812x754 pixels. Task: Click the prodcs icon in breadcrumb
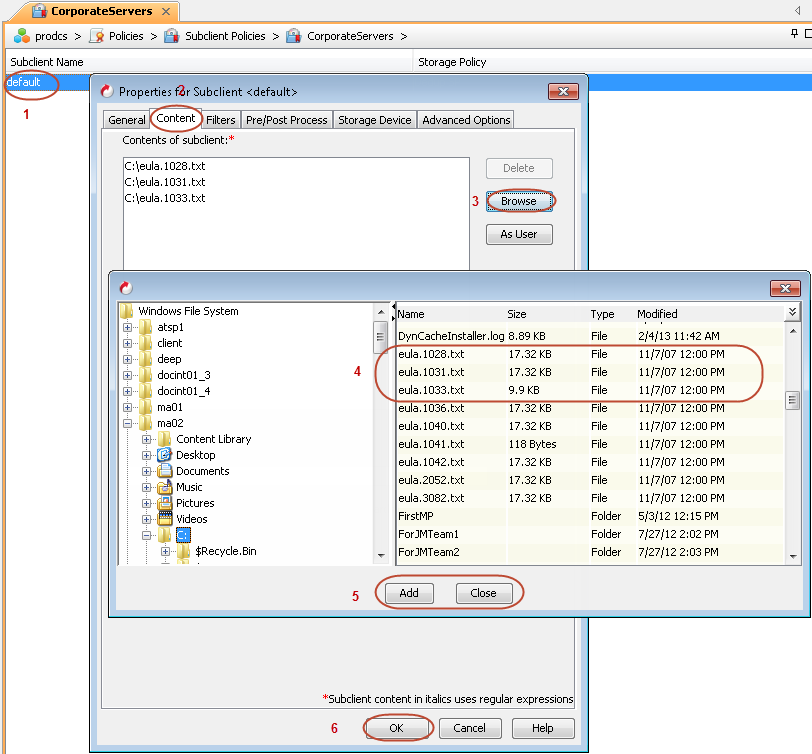pos(21,36)
